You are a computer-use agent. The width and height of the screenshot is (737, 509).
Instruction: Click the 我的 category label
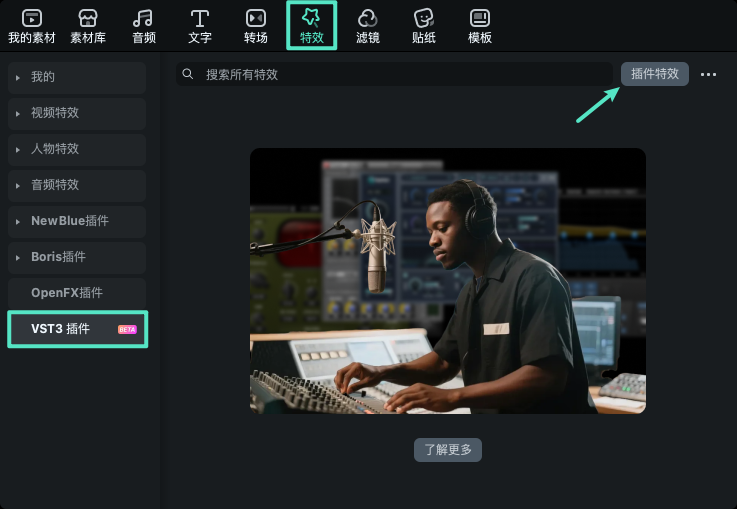pyautogui.click(x=43, y=77)
